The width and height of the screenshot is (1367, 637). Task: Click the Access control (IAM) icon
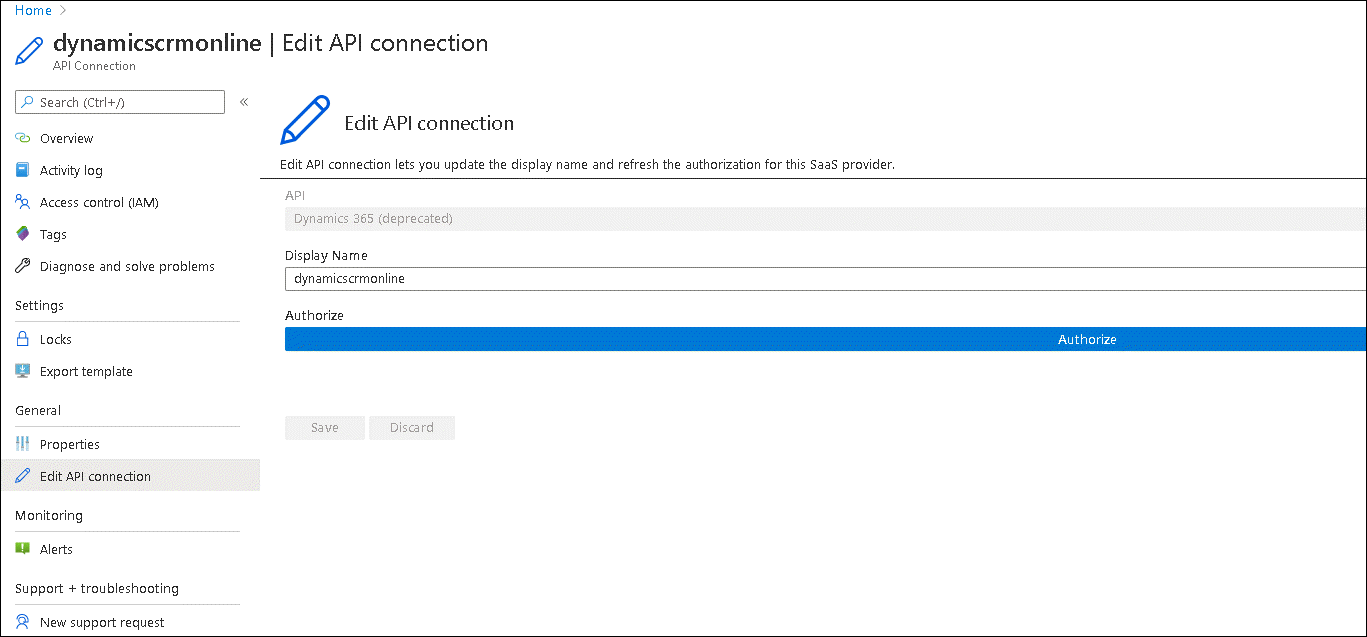[x=23, y=202]
